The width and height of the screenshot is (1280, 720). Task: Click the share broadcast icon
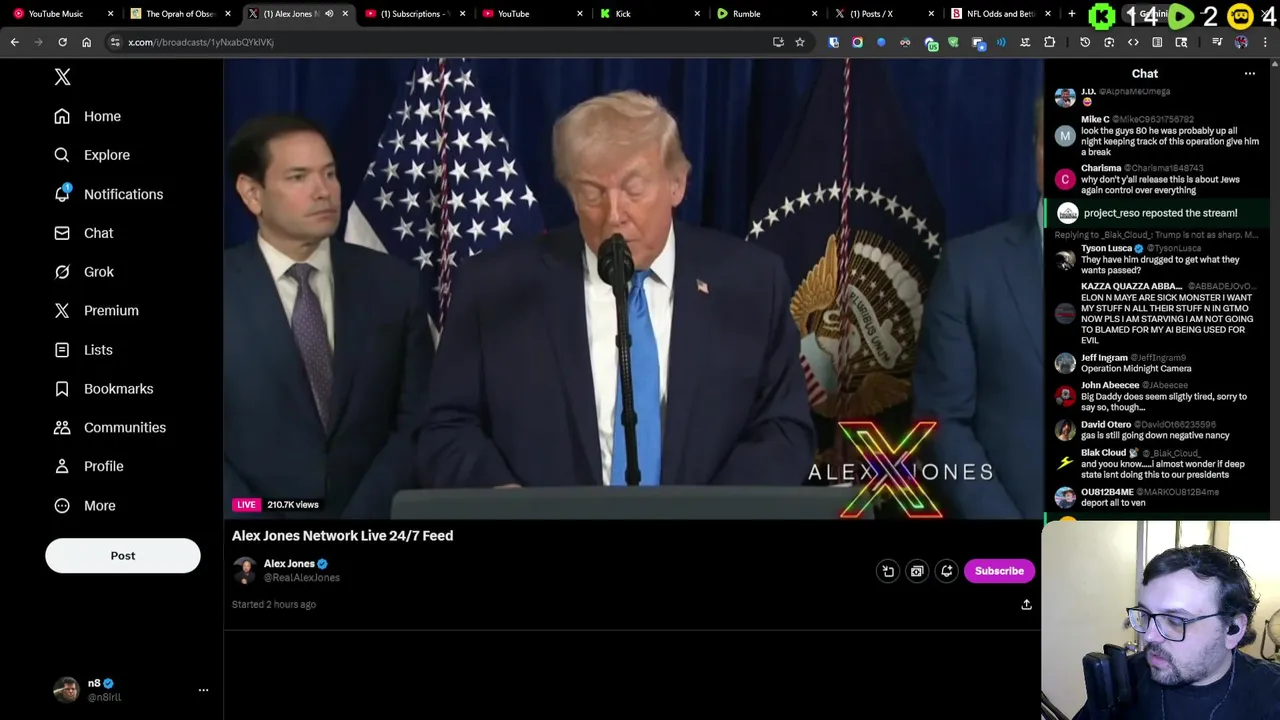[1026, 605]
